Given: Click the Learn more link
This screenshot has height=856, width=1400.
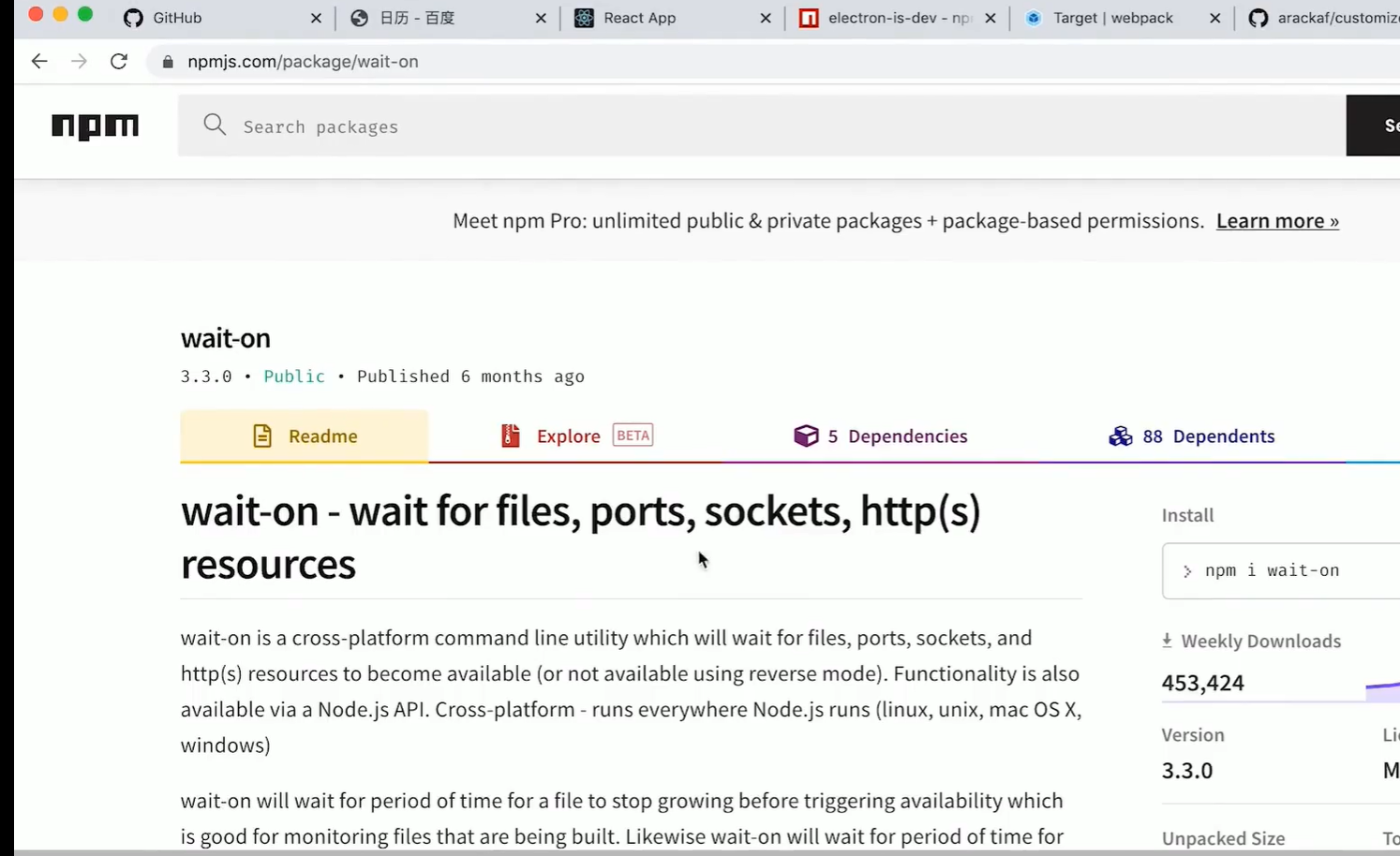Looking at the screenshot, I should click(x=1277, y=221).
